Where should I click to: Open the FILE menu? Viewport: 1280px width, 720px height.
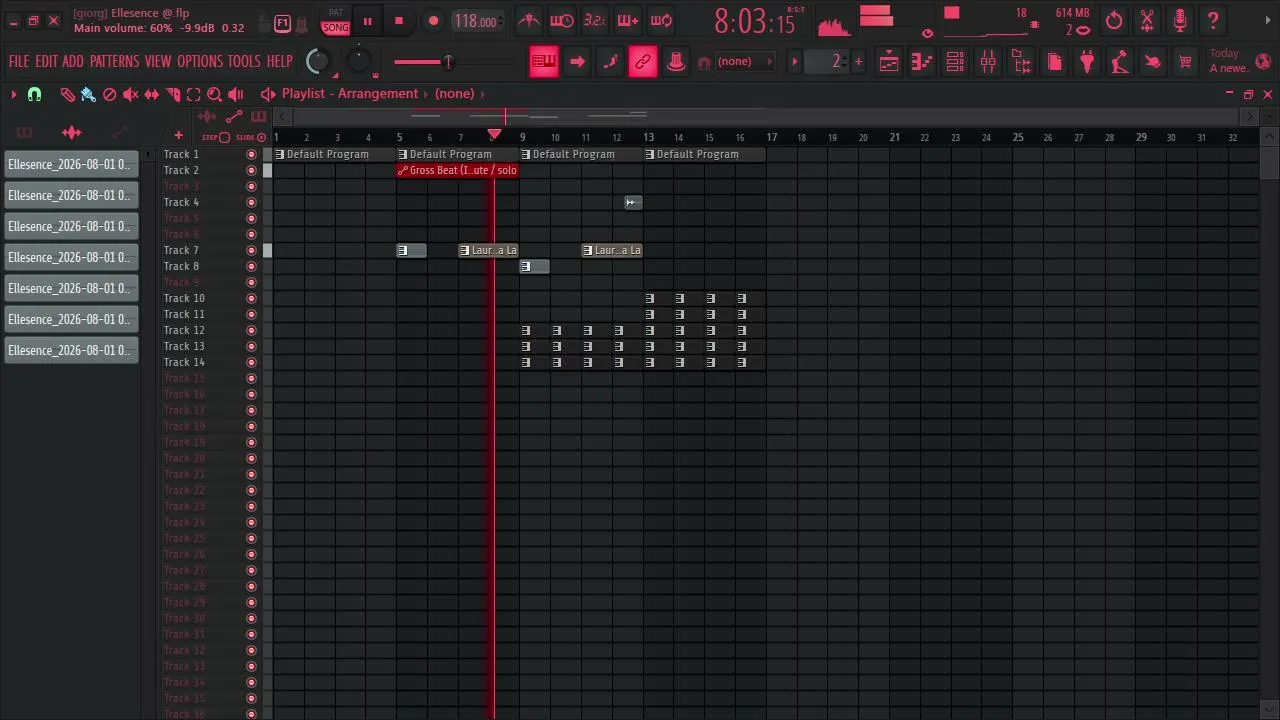tap(19, 62)
